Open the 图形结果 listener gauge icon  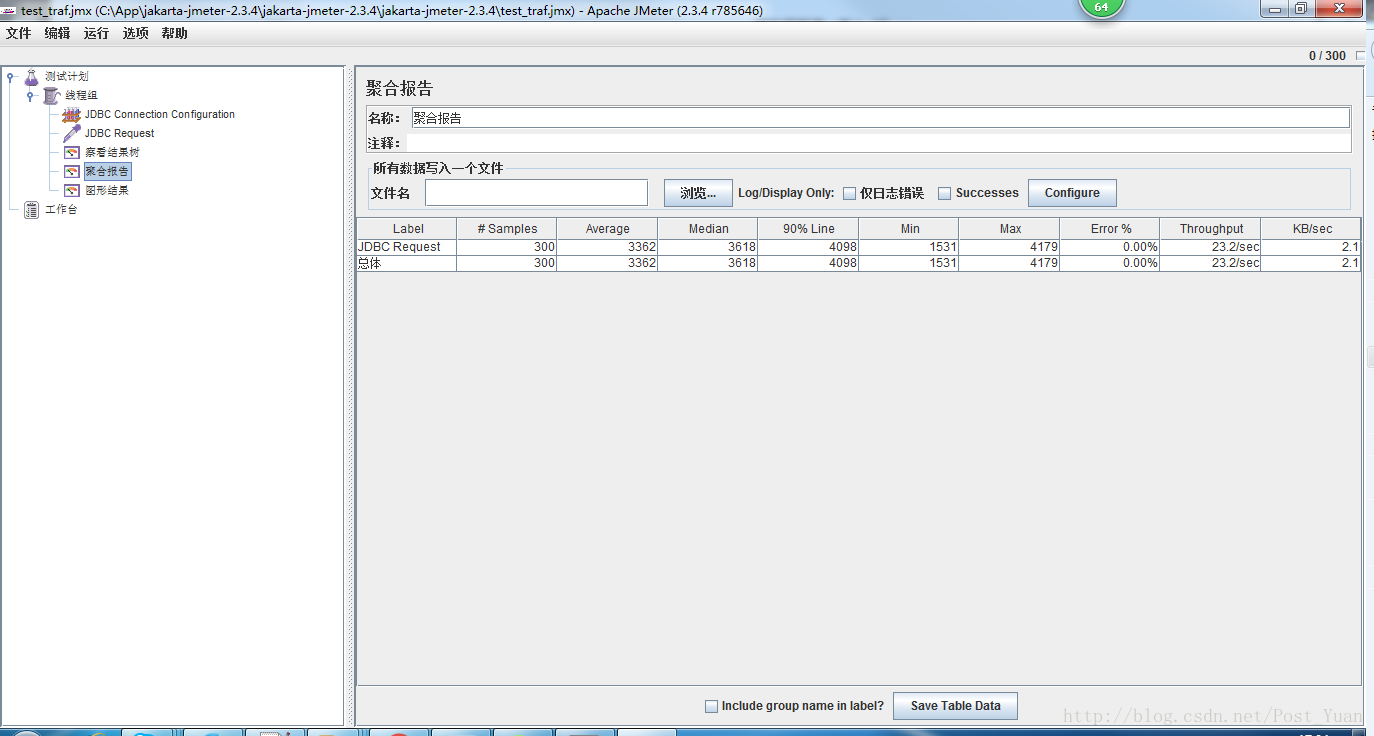tap(71, 190)
